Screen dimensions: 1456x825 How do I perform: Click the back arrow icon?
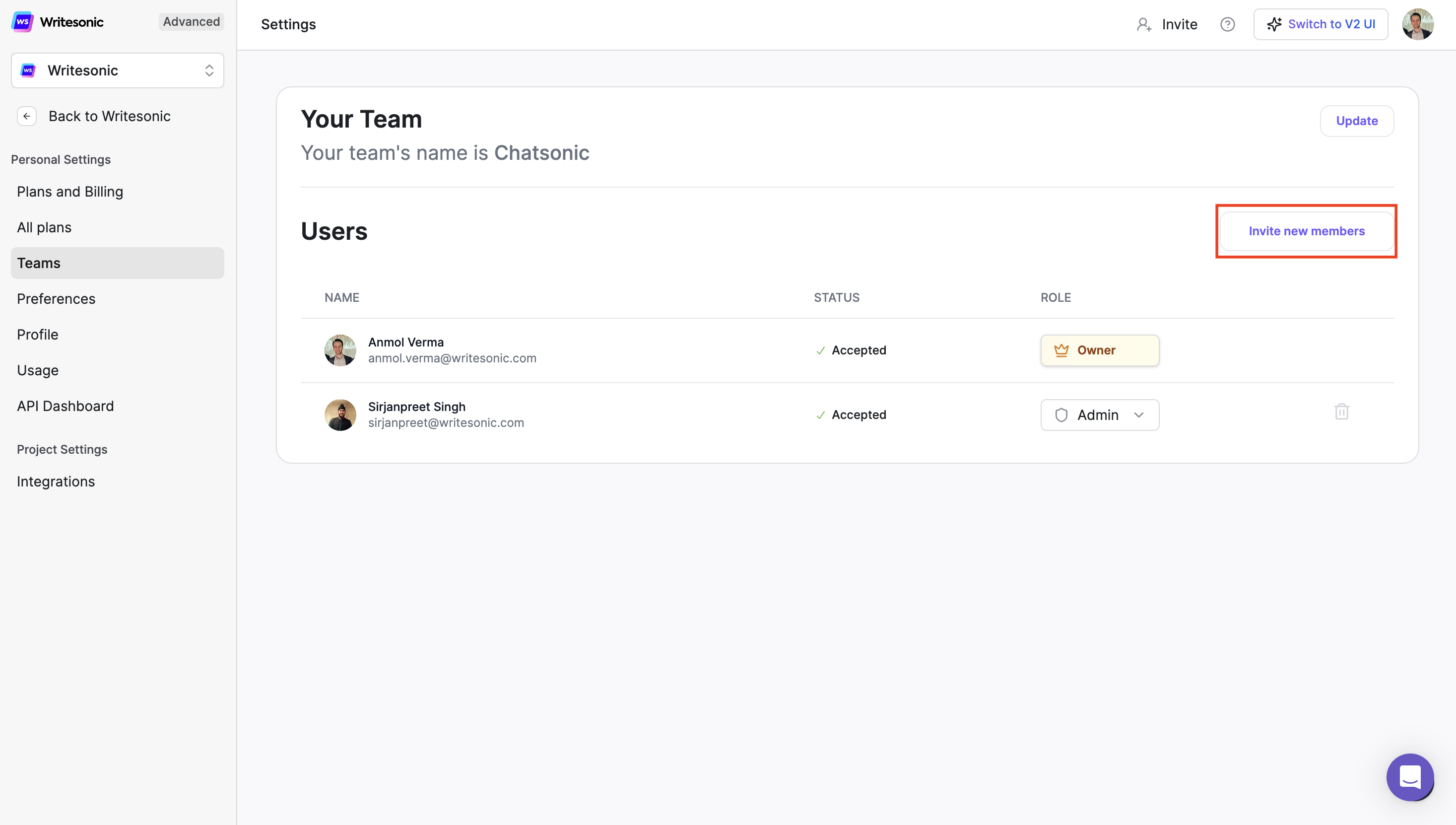27,116
